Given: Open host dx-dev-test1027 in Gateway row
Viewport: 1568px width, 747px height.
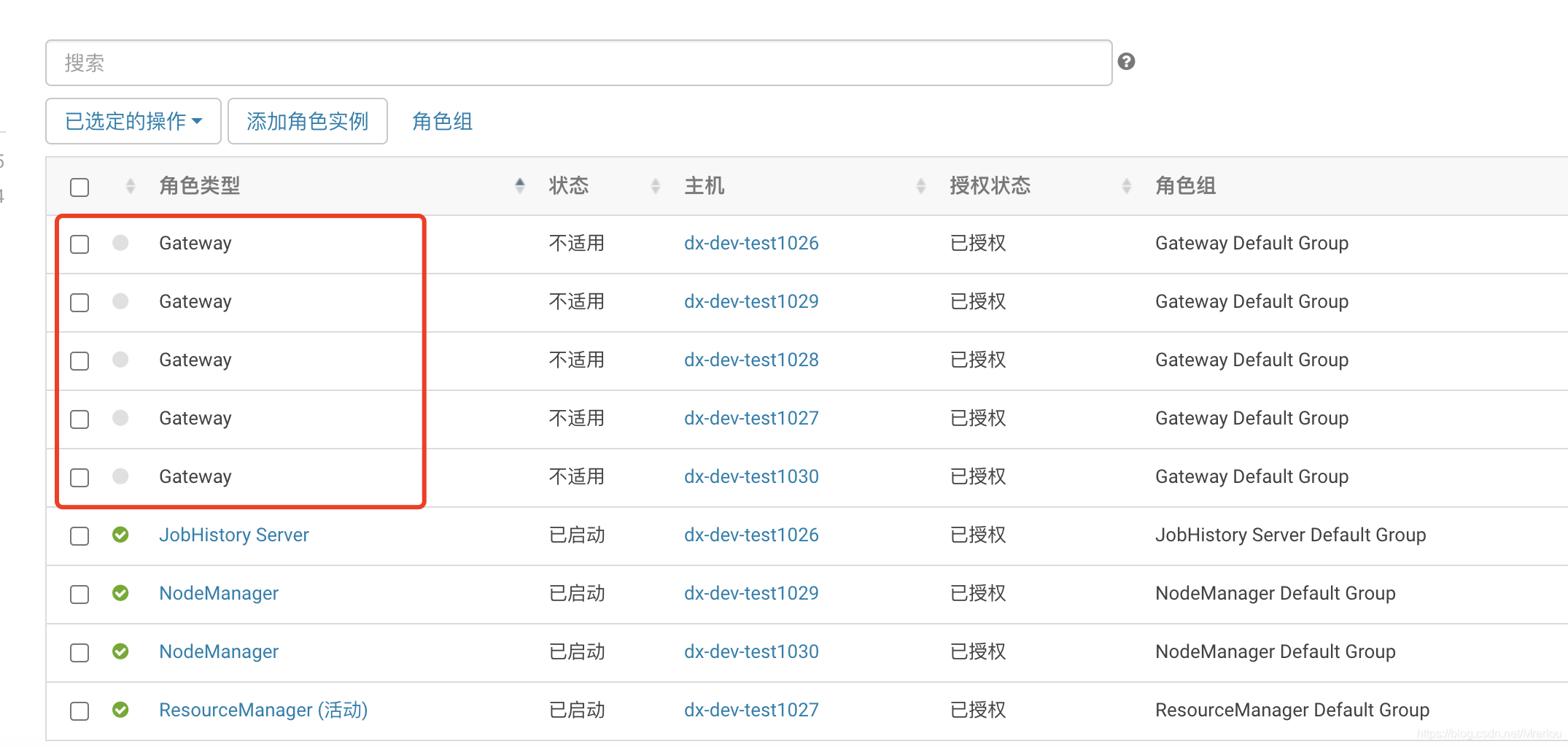Looking at the screenshot, I should pyautogui.click(x=751, y=418).
